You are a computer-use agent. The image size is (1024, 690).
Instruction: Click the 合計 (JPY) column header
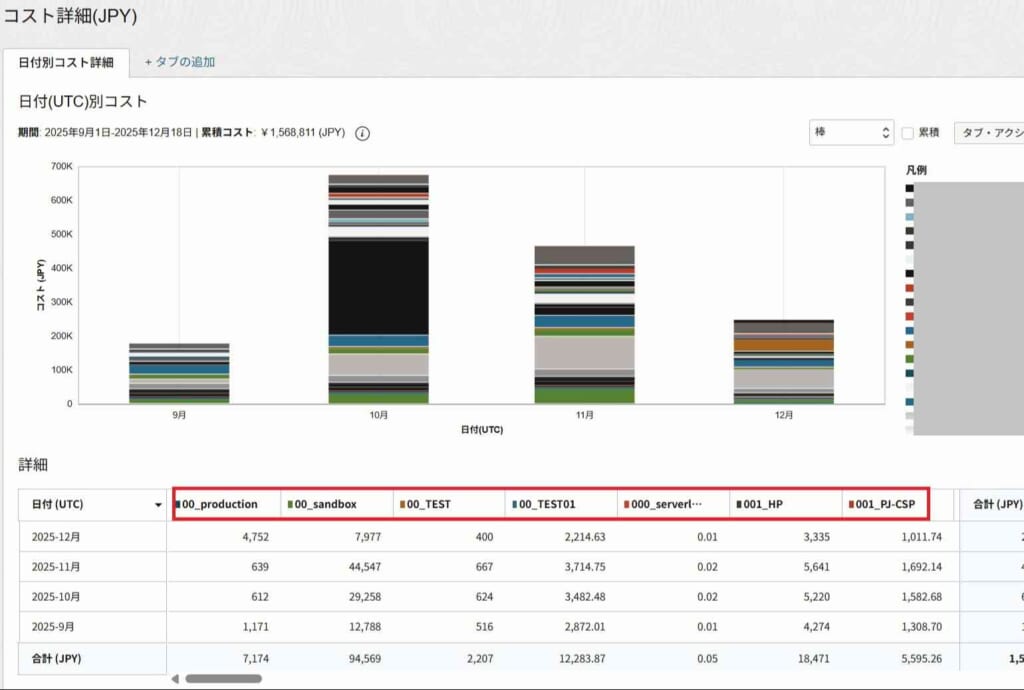(995, 505)
